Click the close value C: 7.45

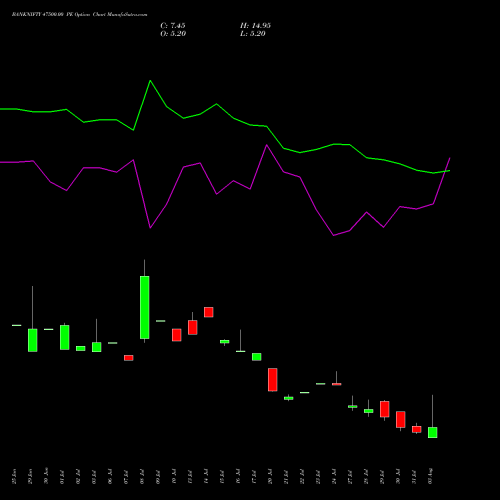click(x=173, y=26)
